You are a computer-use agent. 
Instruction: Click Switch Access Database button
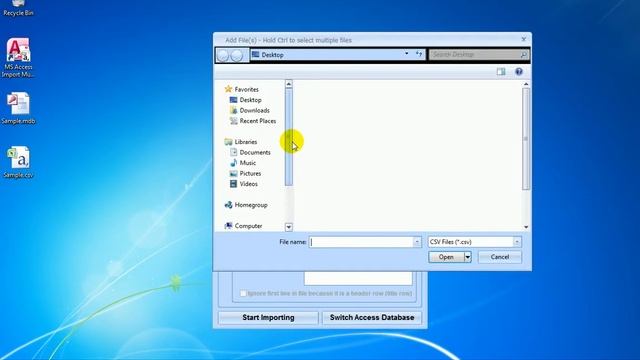(x=372, y=318)
